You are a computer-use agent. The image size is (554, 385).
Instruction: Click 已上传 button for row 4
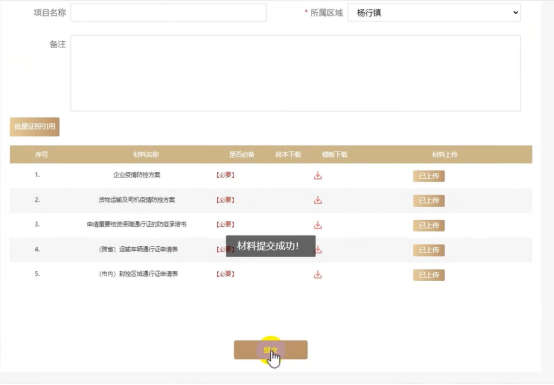429,250
